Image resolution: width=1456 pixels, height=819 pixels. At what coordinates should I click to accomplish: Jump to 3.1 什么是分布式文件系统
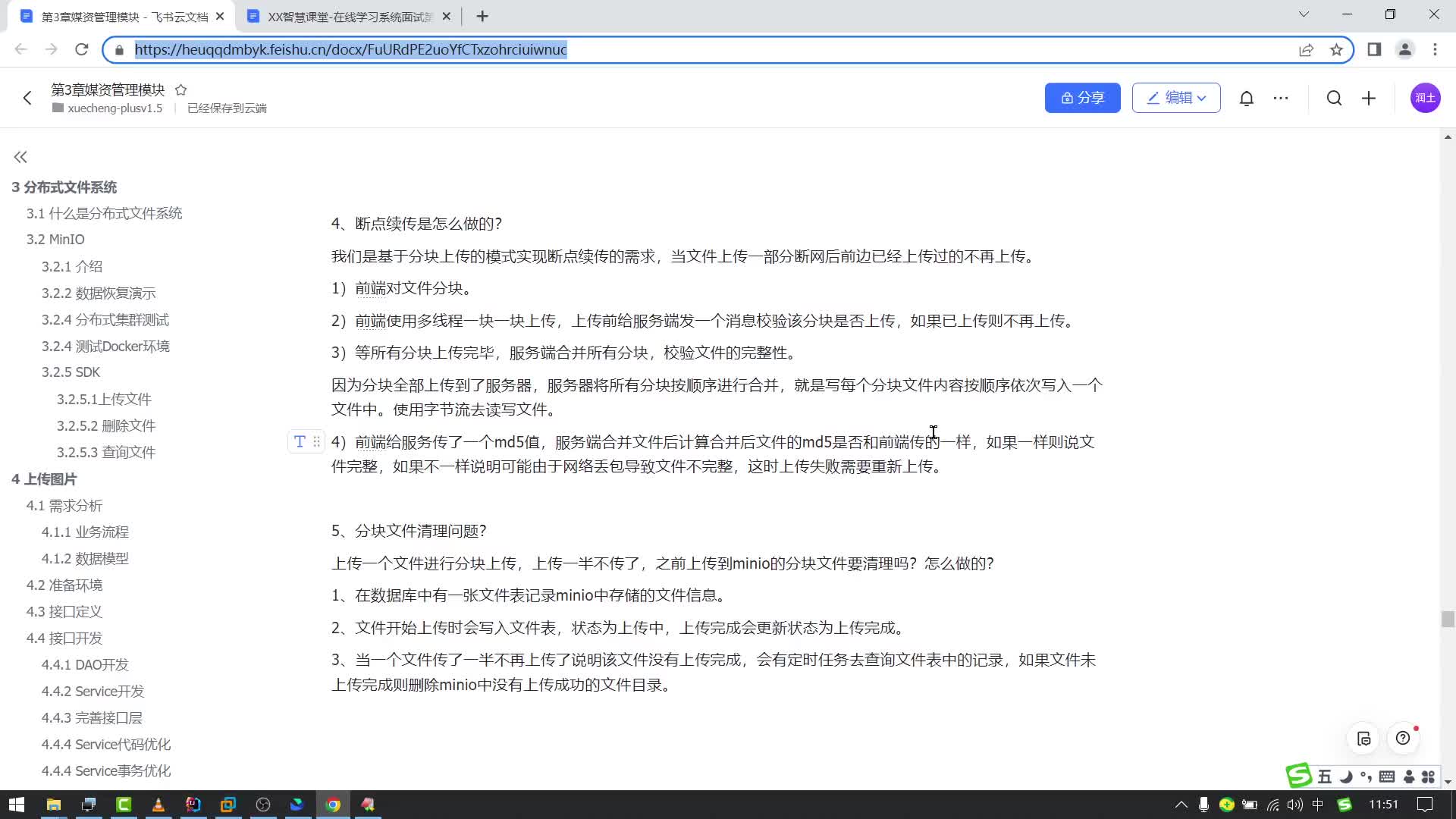click(x=104, y=213)
